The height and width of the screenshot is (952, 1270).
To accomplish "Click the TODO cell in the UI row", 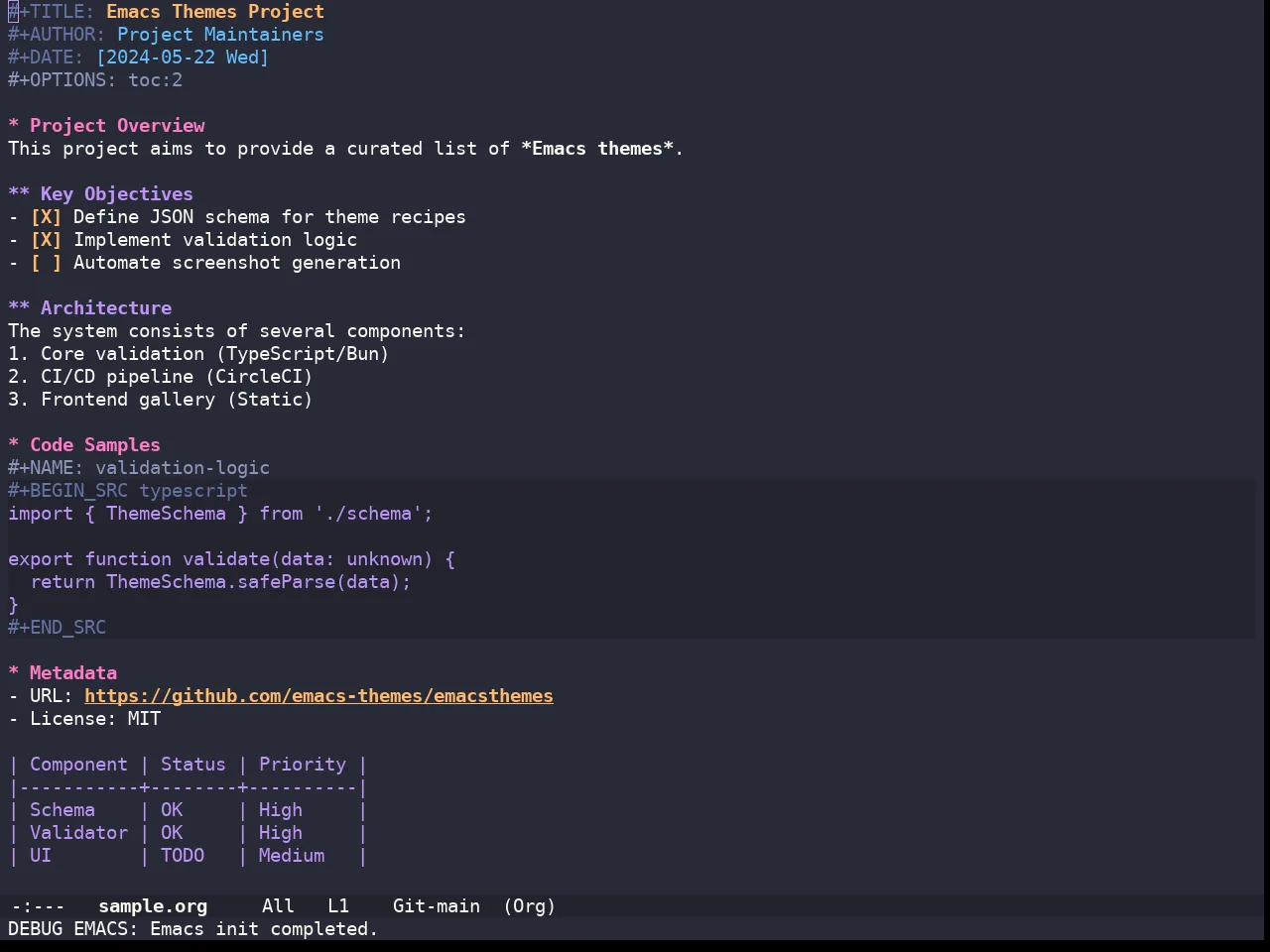I will (183, 856).
